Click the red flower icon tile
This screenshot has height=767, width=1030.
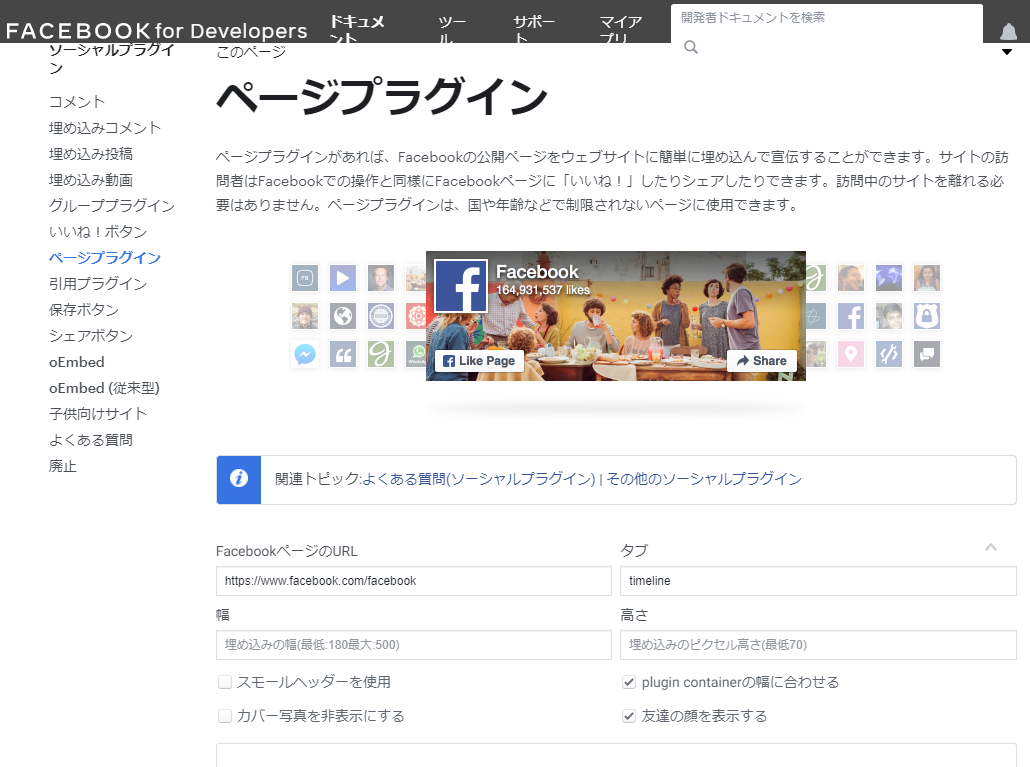click(x=416, y=316)
